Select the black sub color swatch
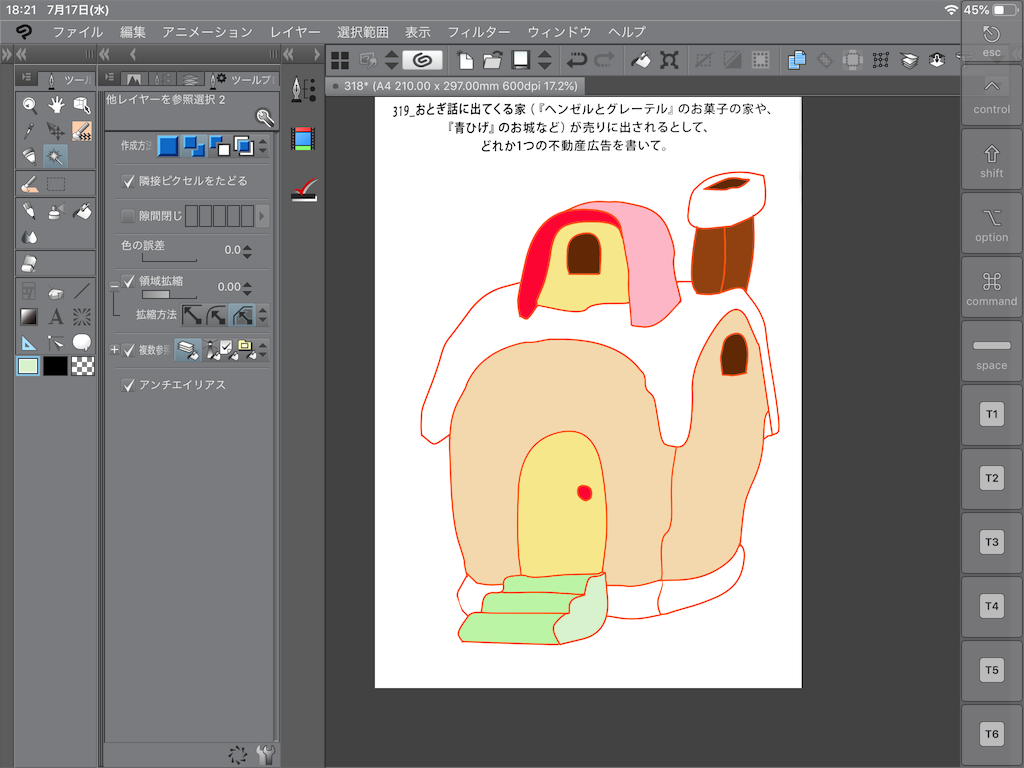The image size is (1024, 768). 56,366
